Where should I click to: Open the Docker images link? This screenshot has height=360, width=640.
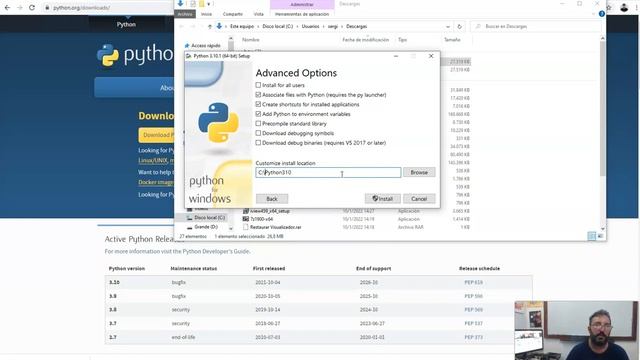(x=156, y=182)
